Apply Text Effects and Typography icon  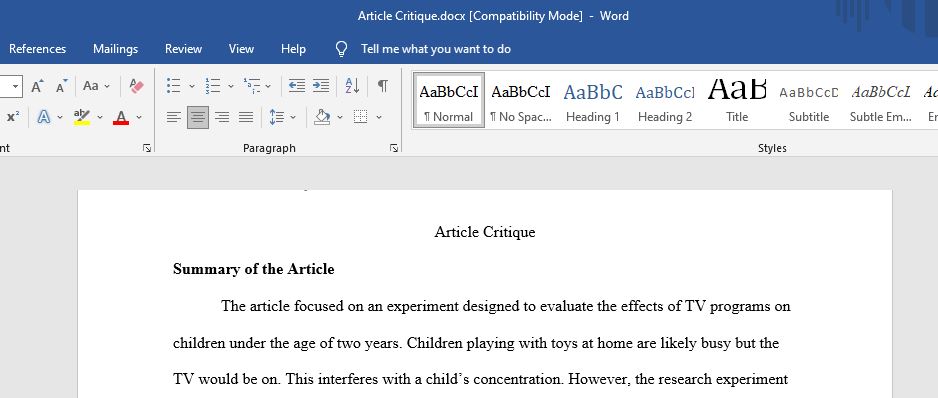pyautogui.click(x=44, y=117)
